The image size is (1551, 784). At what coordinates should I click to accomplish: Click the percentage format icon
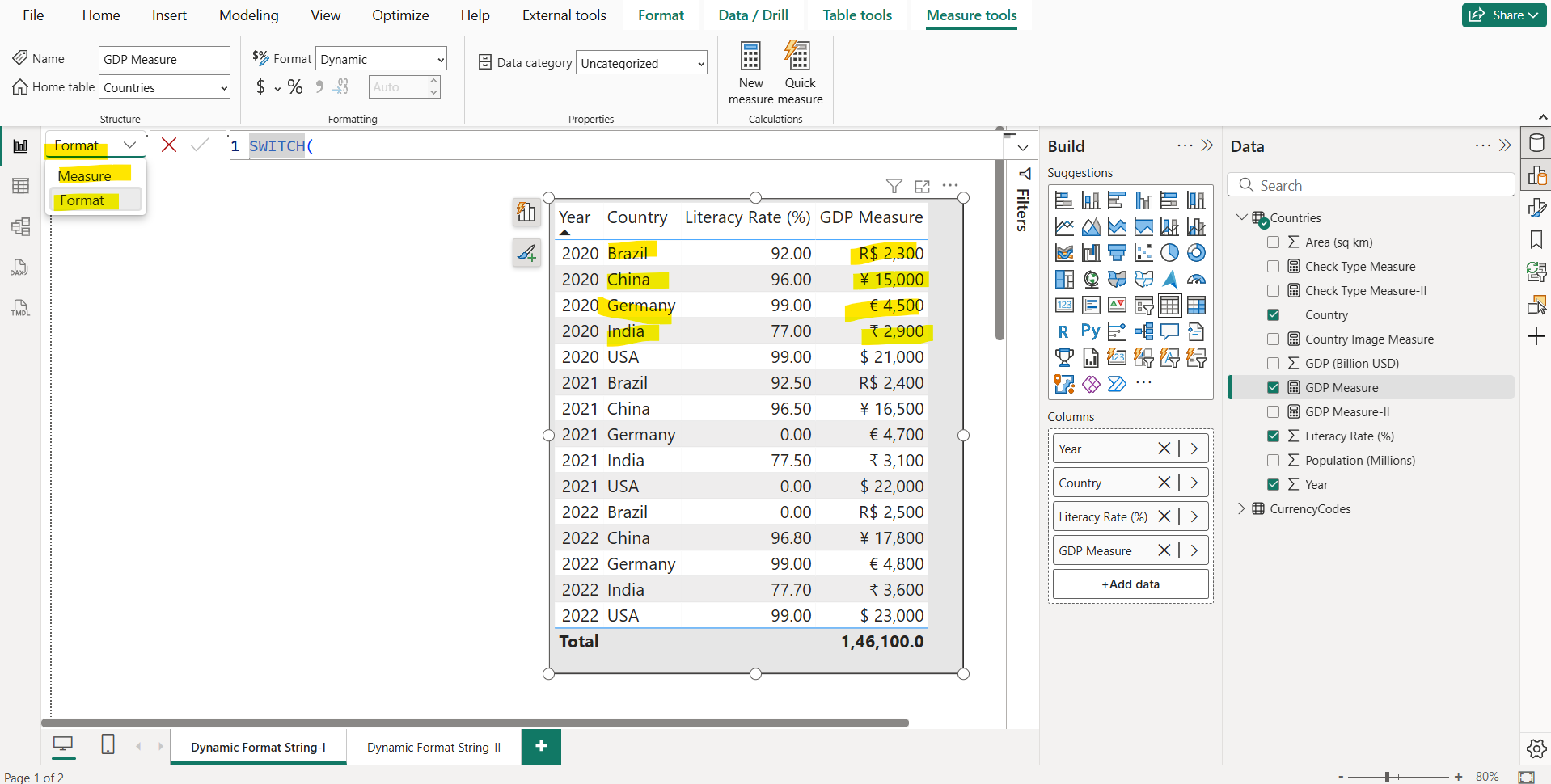point(295,87)
